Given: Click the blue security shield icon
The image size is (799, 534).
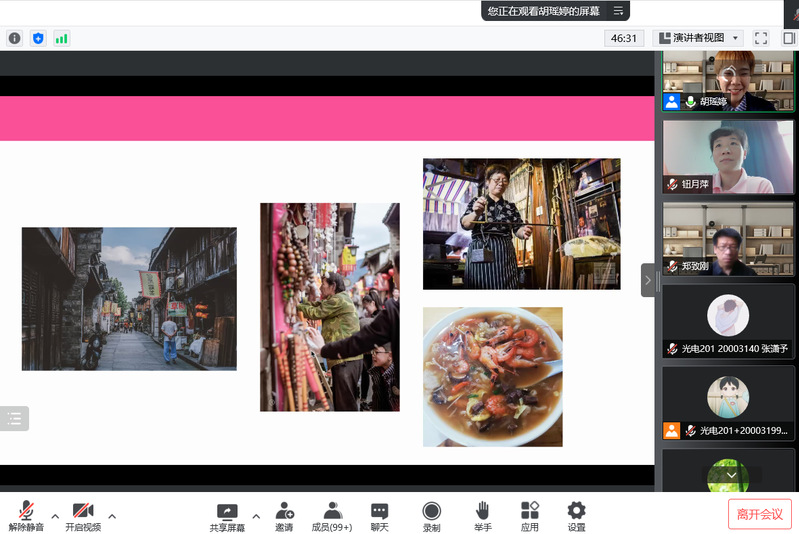Looking at the screenshot, I should click(38, 38).
